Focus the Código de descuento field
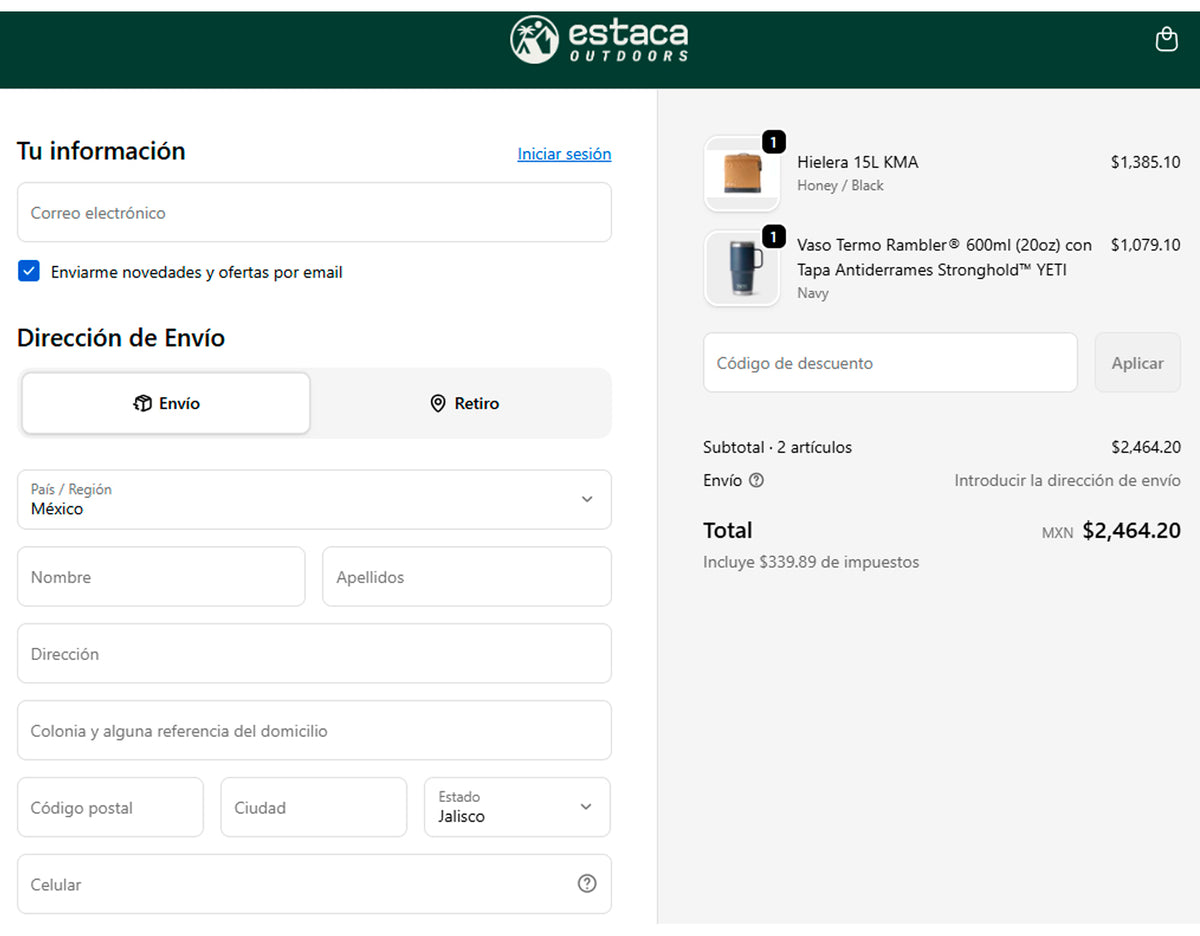 [890, 363]
